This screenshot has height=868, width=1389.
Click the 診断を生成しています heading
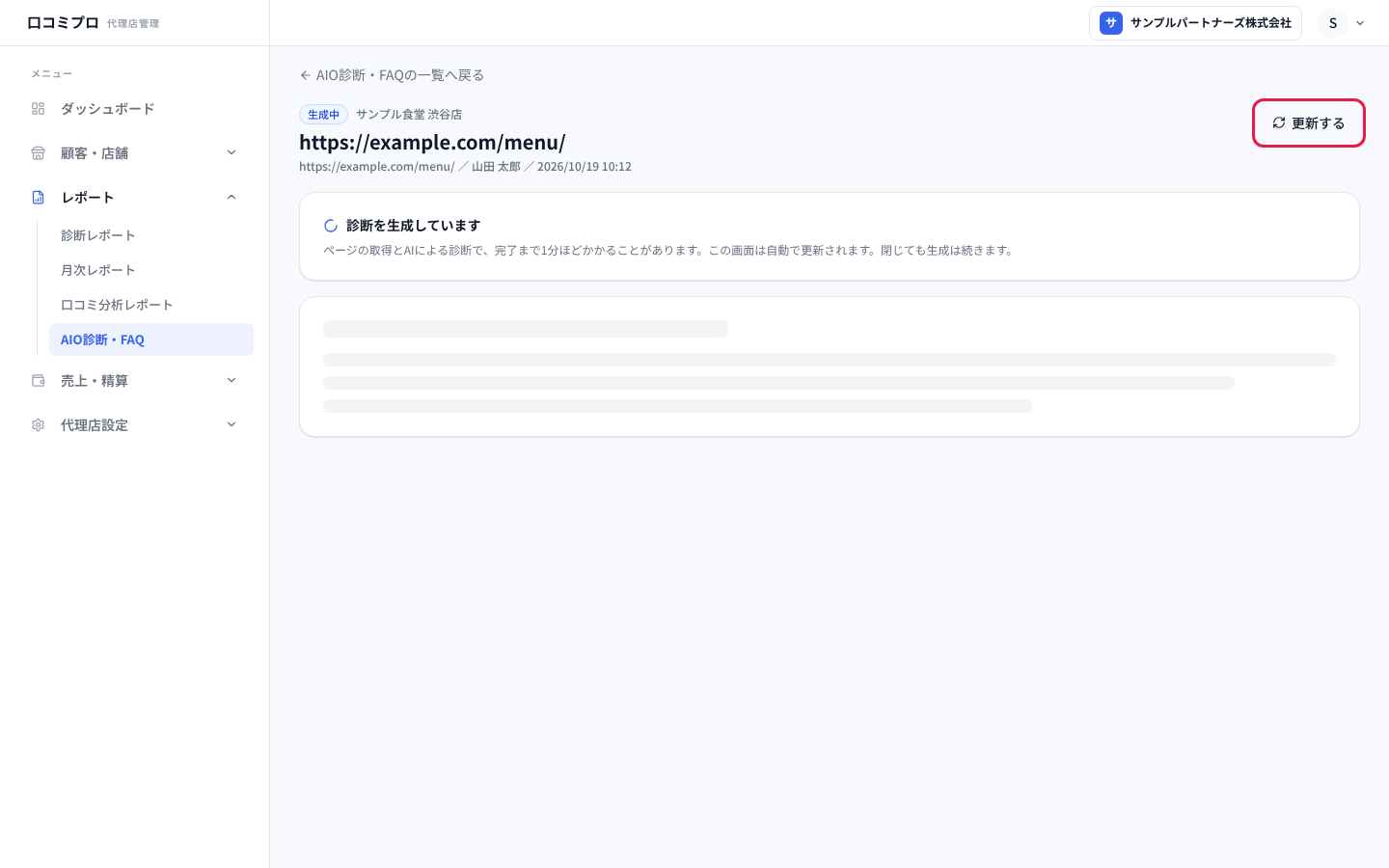(x=413, y=226)
